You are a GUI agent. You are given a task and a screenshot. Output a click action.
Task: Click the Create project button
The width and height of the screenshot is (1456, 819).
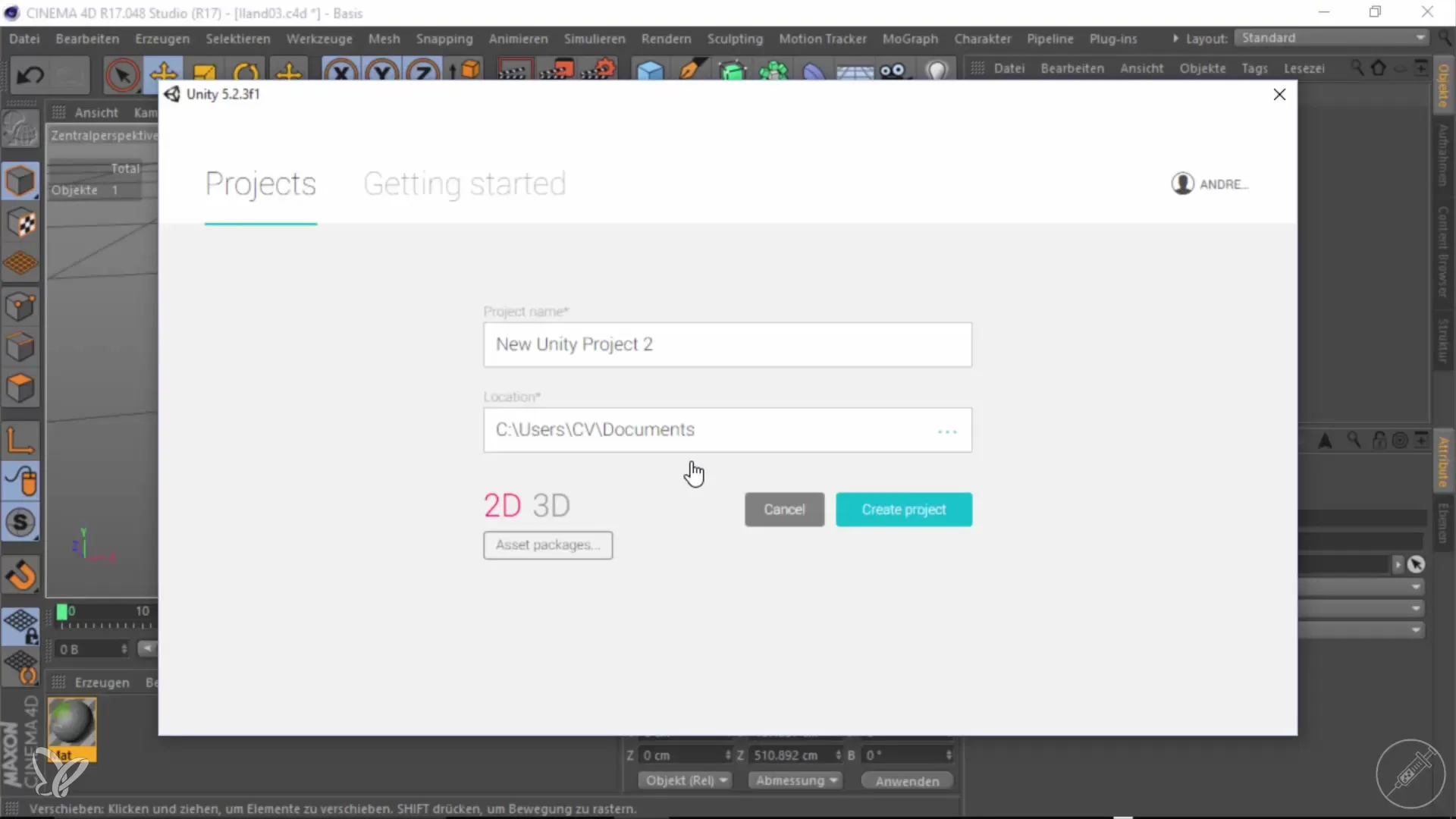click(904, 510)
